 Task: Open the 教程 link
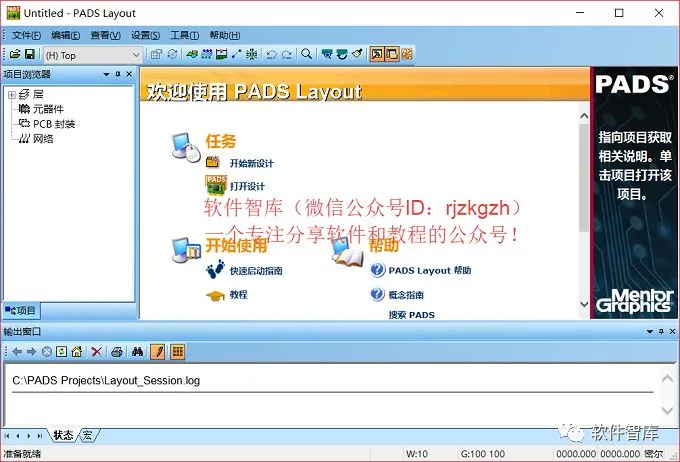239,295
